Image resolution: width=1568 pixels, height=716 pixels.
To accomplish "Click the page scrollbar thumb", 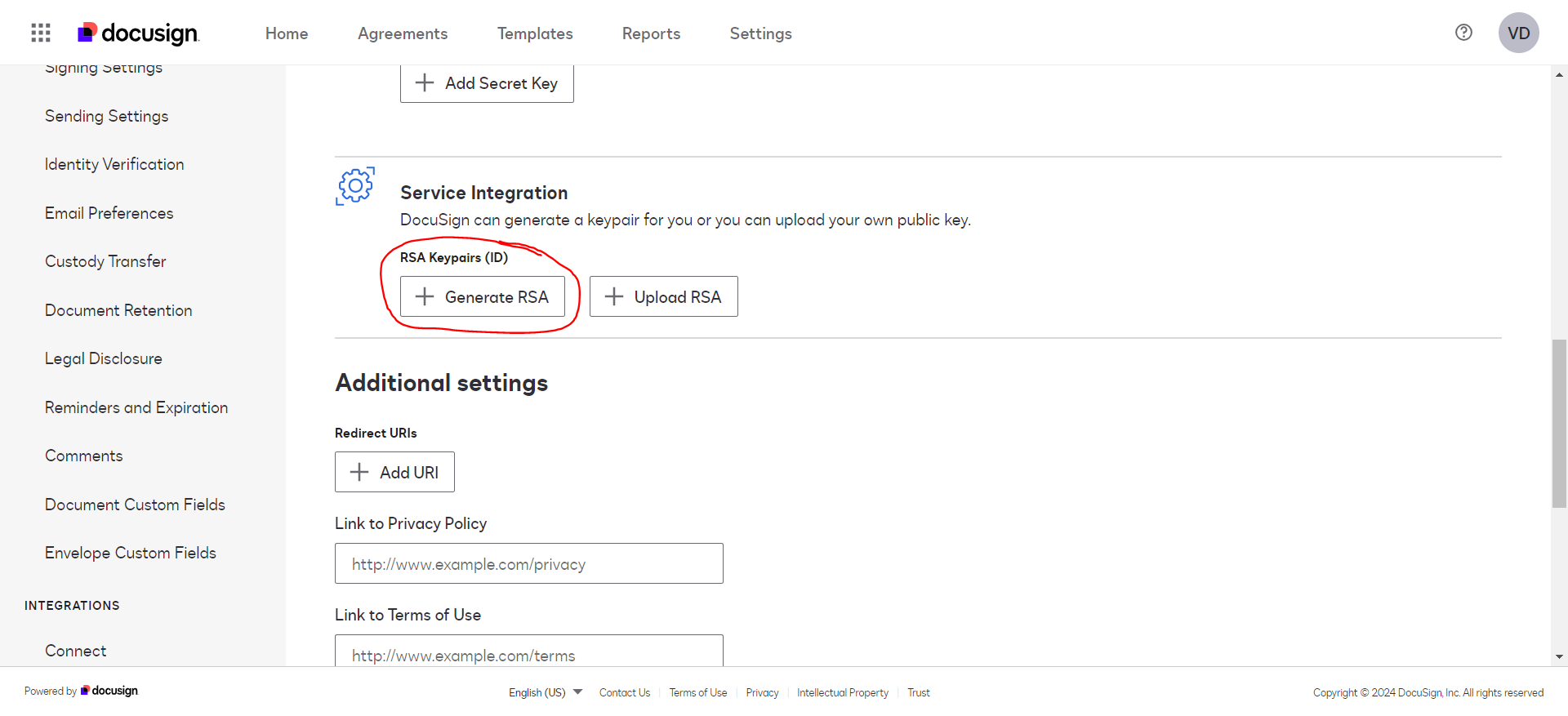I will [1560, 424].
